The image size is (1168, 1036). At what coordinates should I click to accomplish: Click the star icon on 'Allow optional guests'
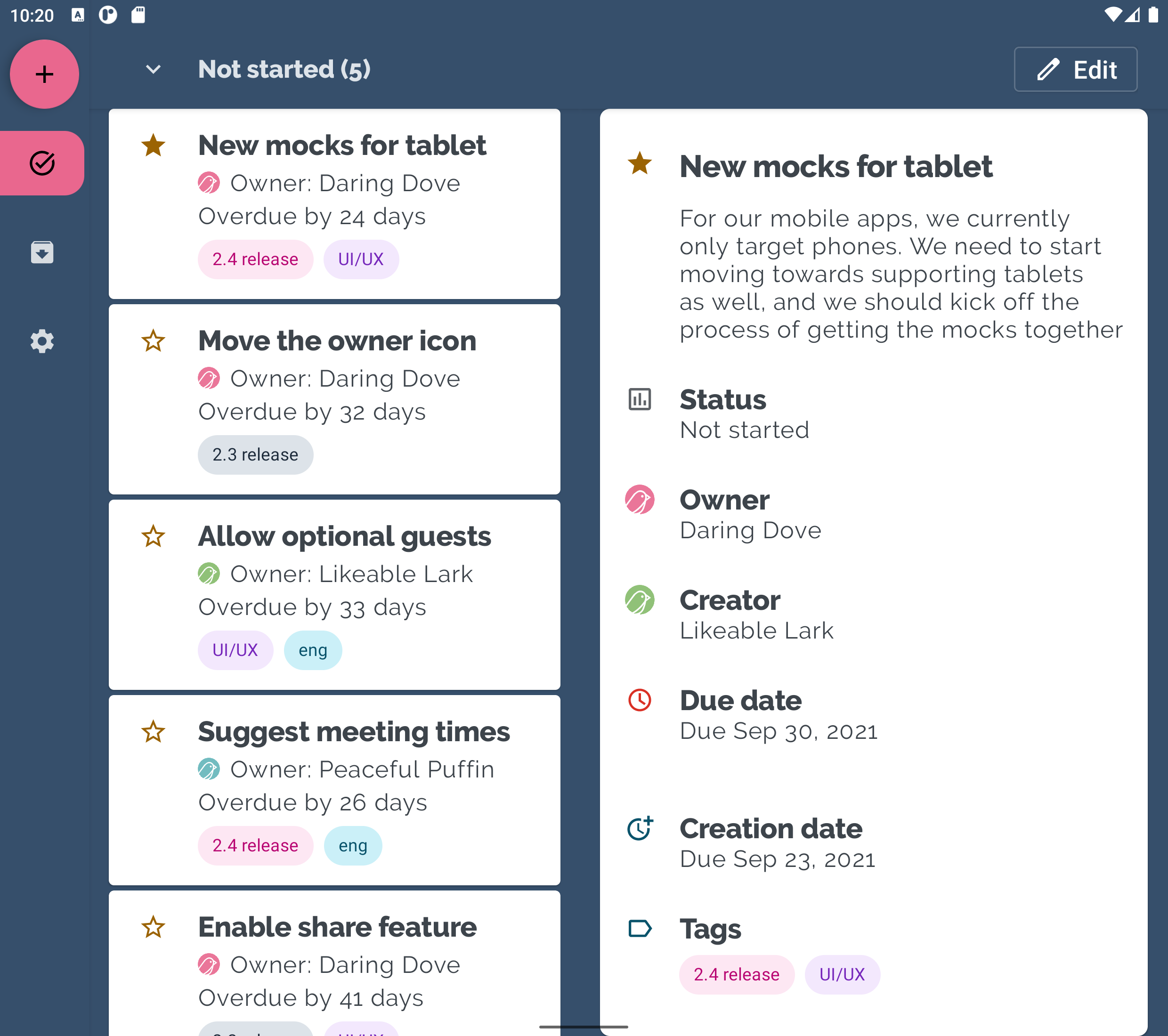coord(154,536)
